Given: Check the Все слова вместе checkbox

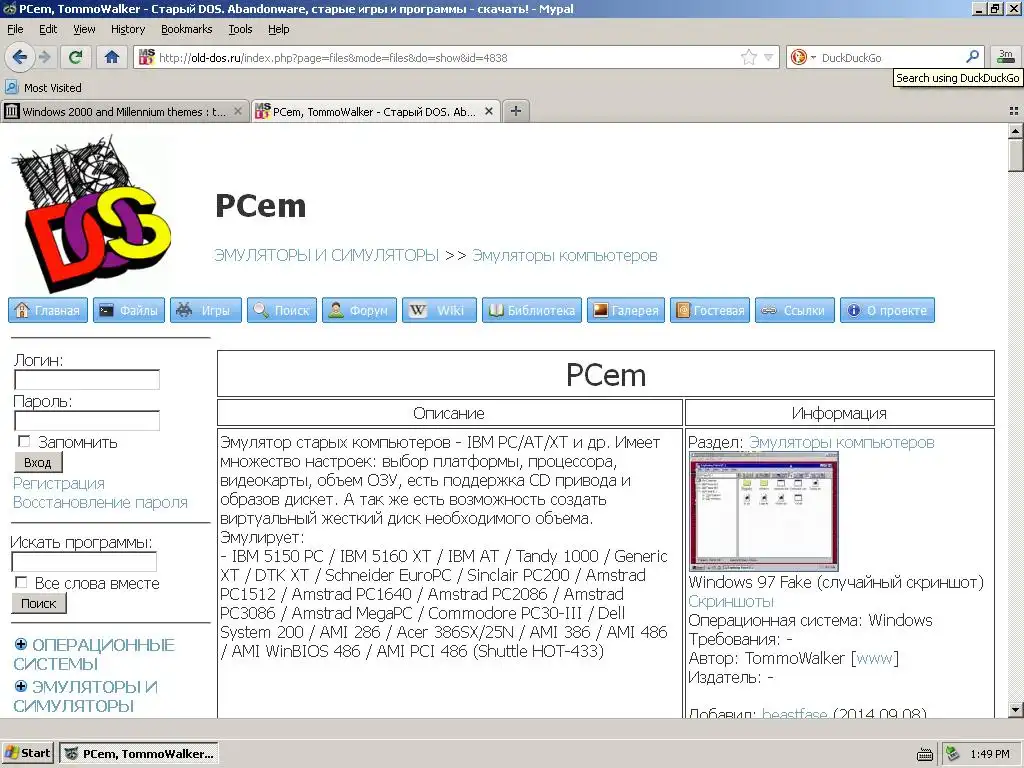Looking at the screenshot, I should click(x=22, y=582).
